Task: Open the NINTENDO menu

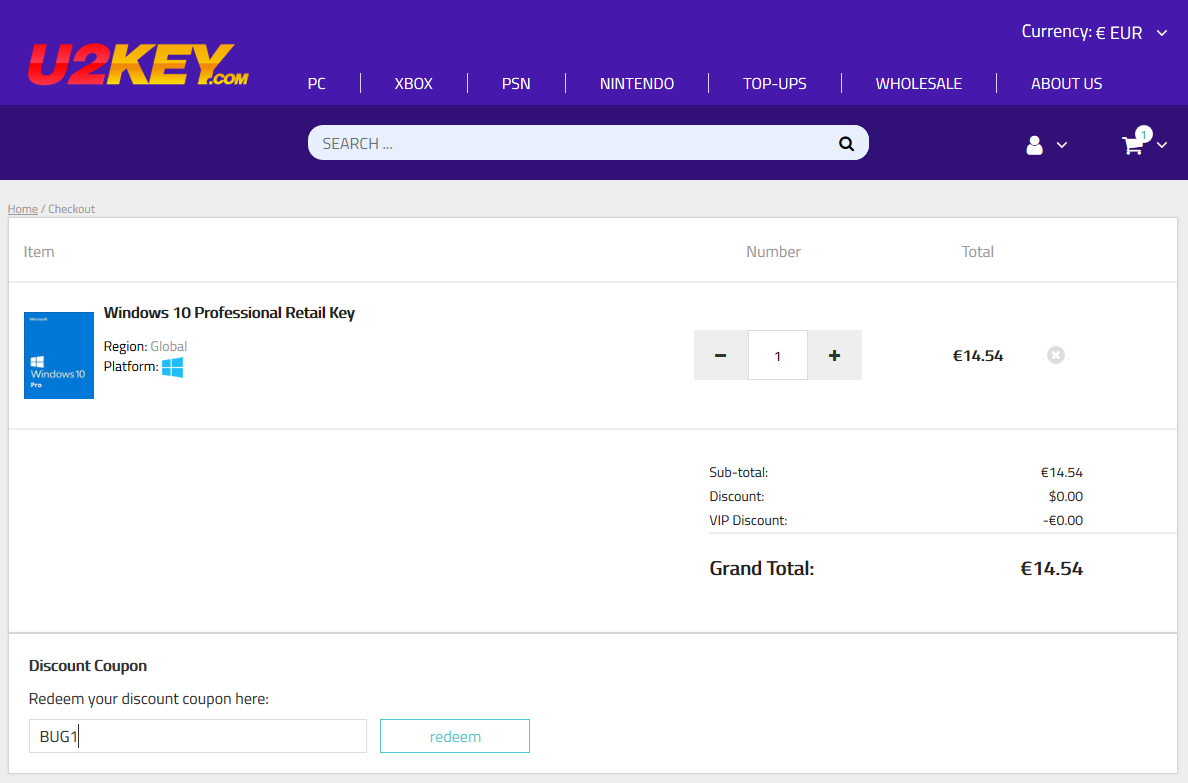Action: point(636,83)
